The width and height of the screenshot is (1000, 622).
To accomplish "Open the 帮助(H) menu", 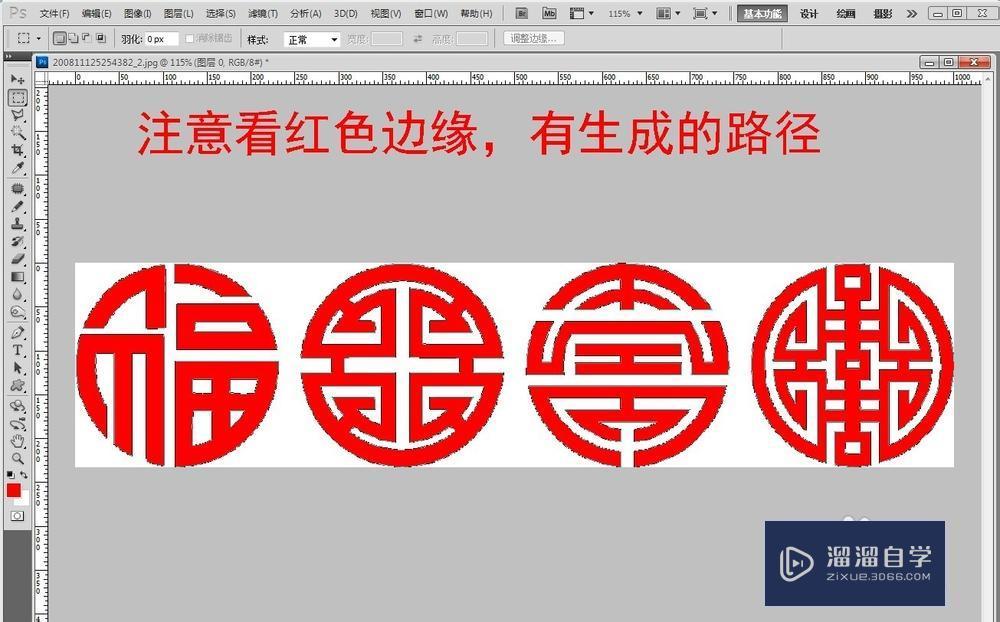I will pos(476,13).
